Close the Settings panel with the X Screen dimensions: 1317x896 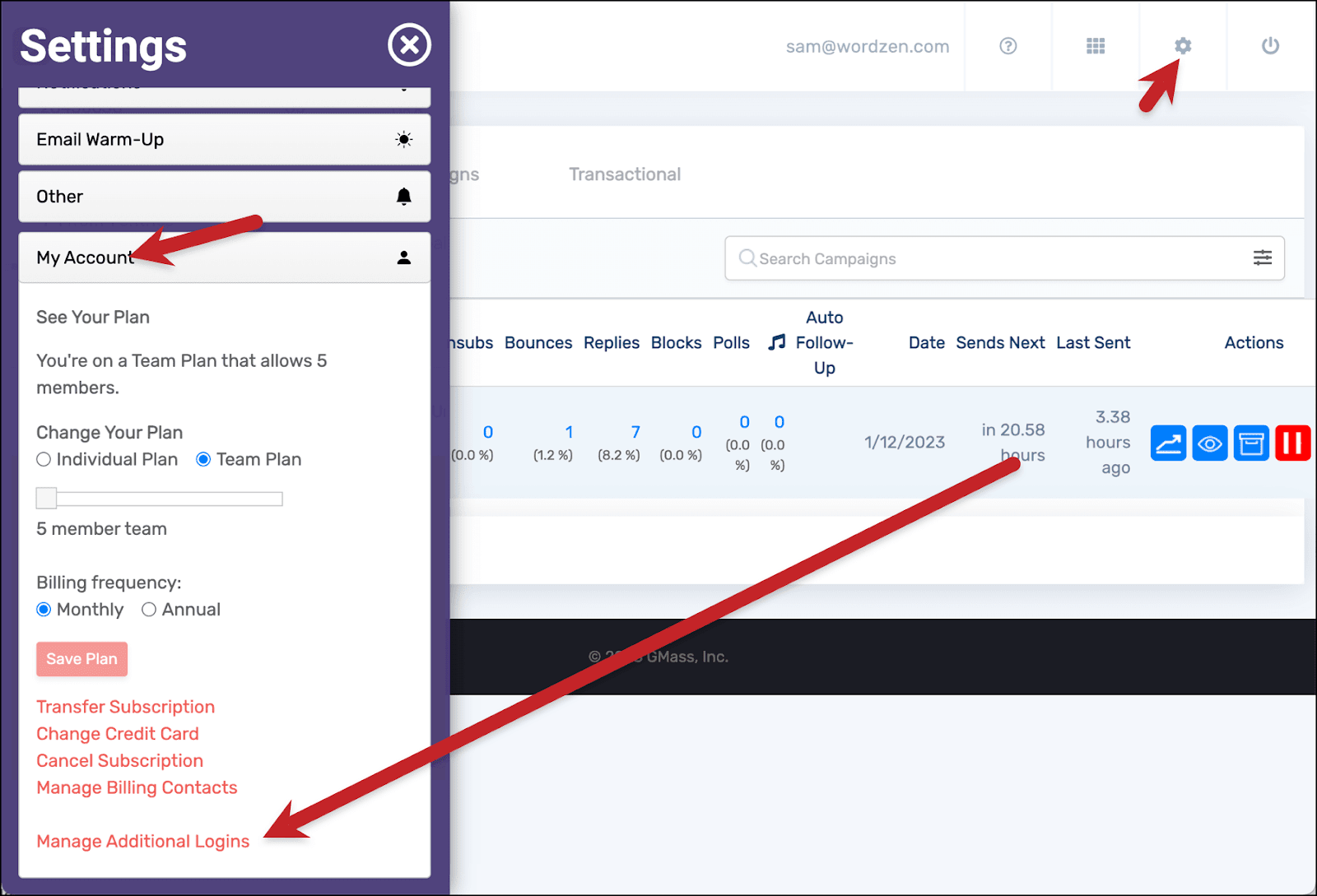409,44
